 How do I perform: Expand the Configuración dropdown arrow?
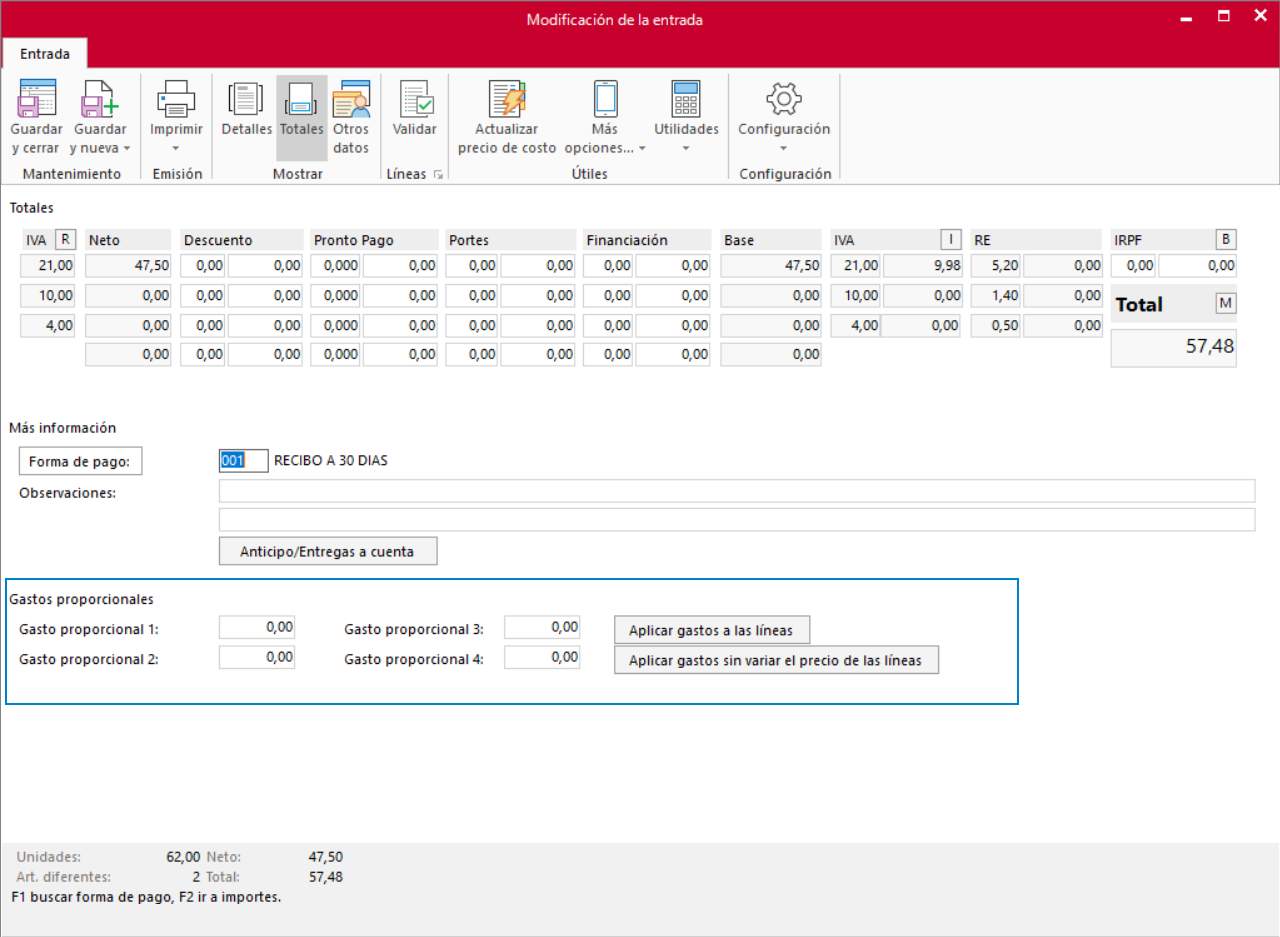point(784,149)
